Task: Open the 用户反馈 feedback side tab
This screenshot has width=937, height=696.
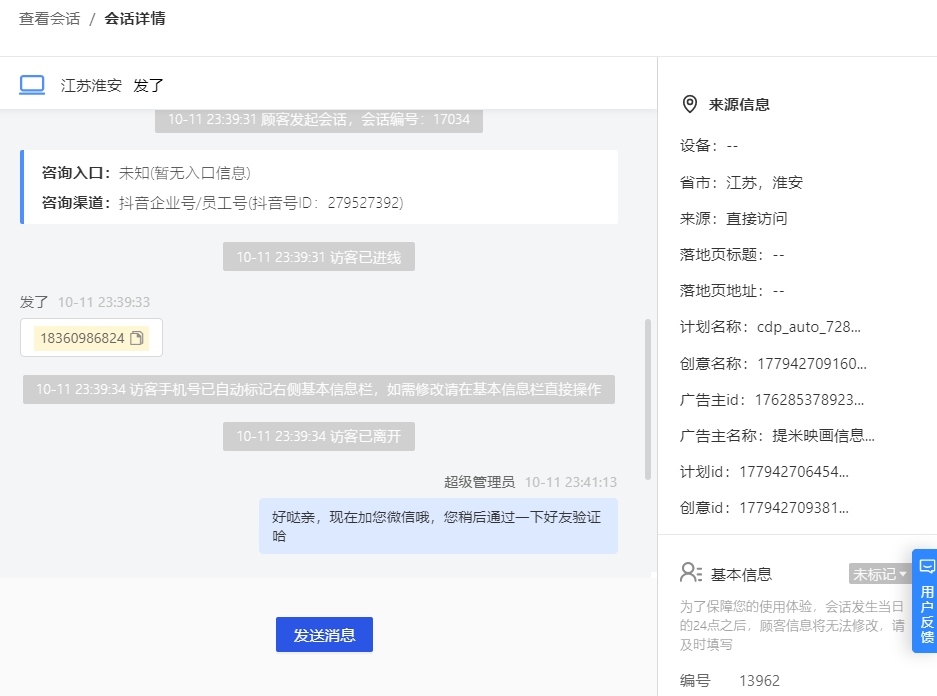Action: click(x=925, y=601)
